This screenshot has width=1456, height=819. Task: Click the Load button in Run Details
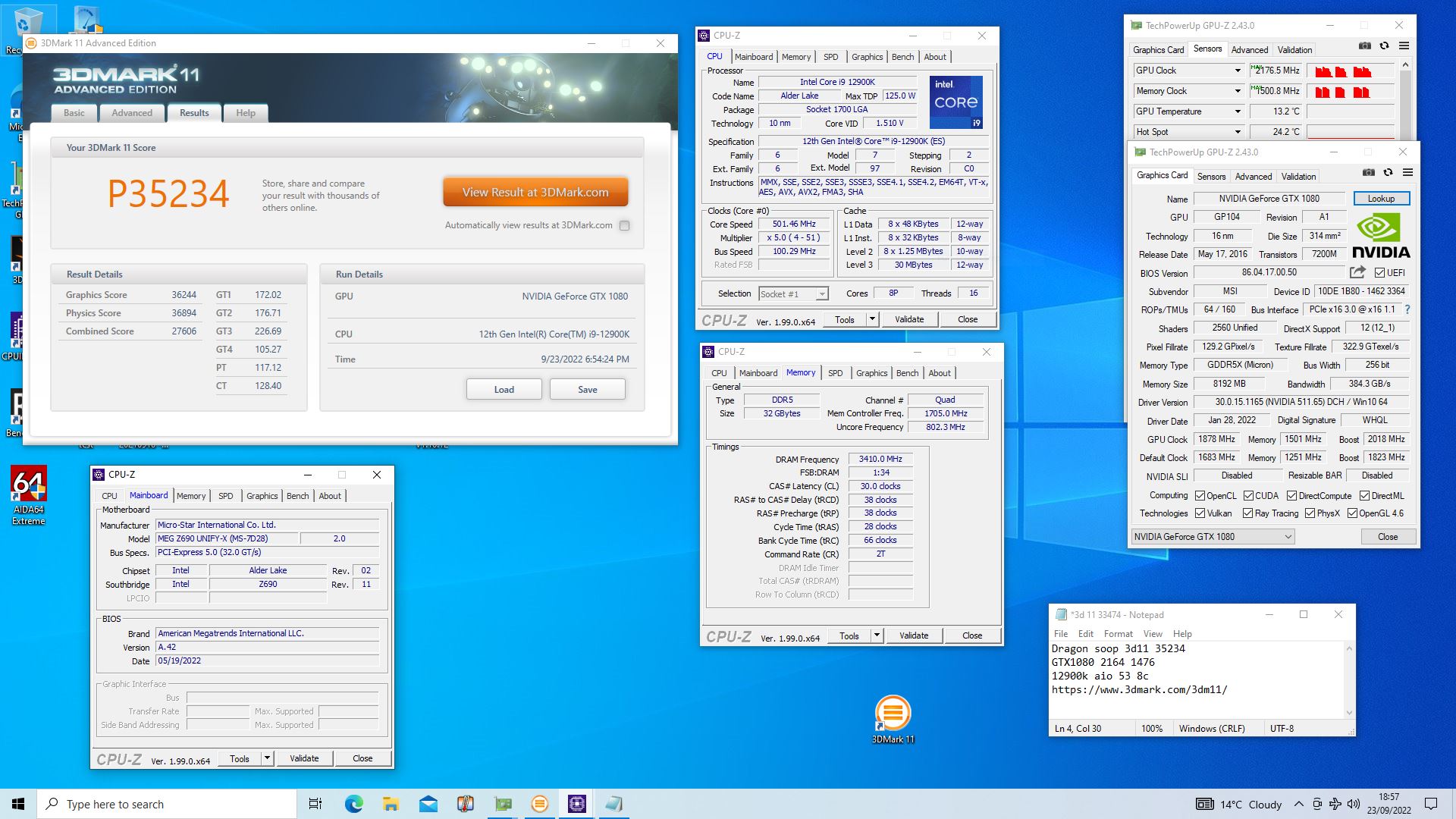[x=504, y=389]
